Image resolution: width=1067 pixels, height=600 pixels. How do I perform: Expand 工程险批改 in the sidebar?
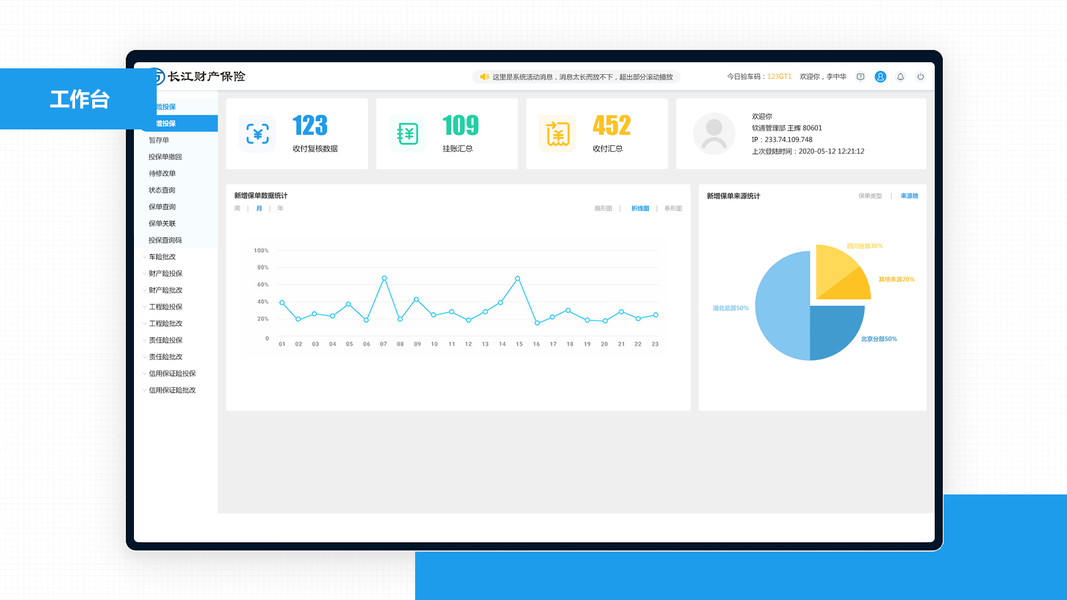[165, 323]
